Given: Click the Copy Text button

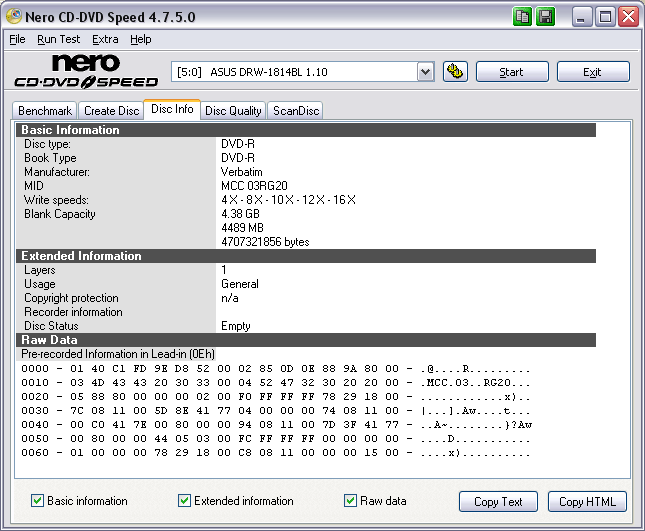Looking at the screenshot, I should 498,501.
